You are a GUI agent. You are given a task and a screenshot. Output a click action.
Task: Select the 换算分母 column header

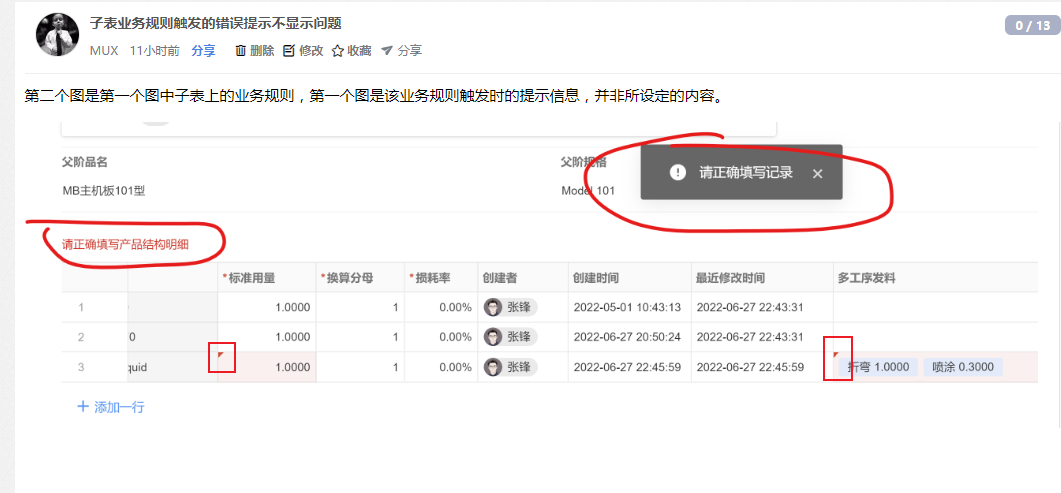360,278
